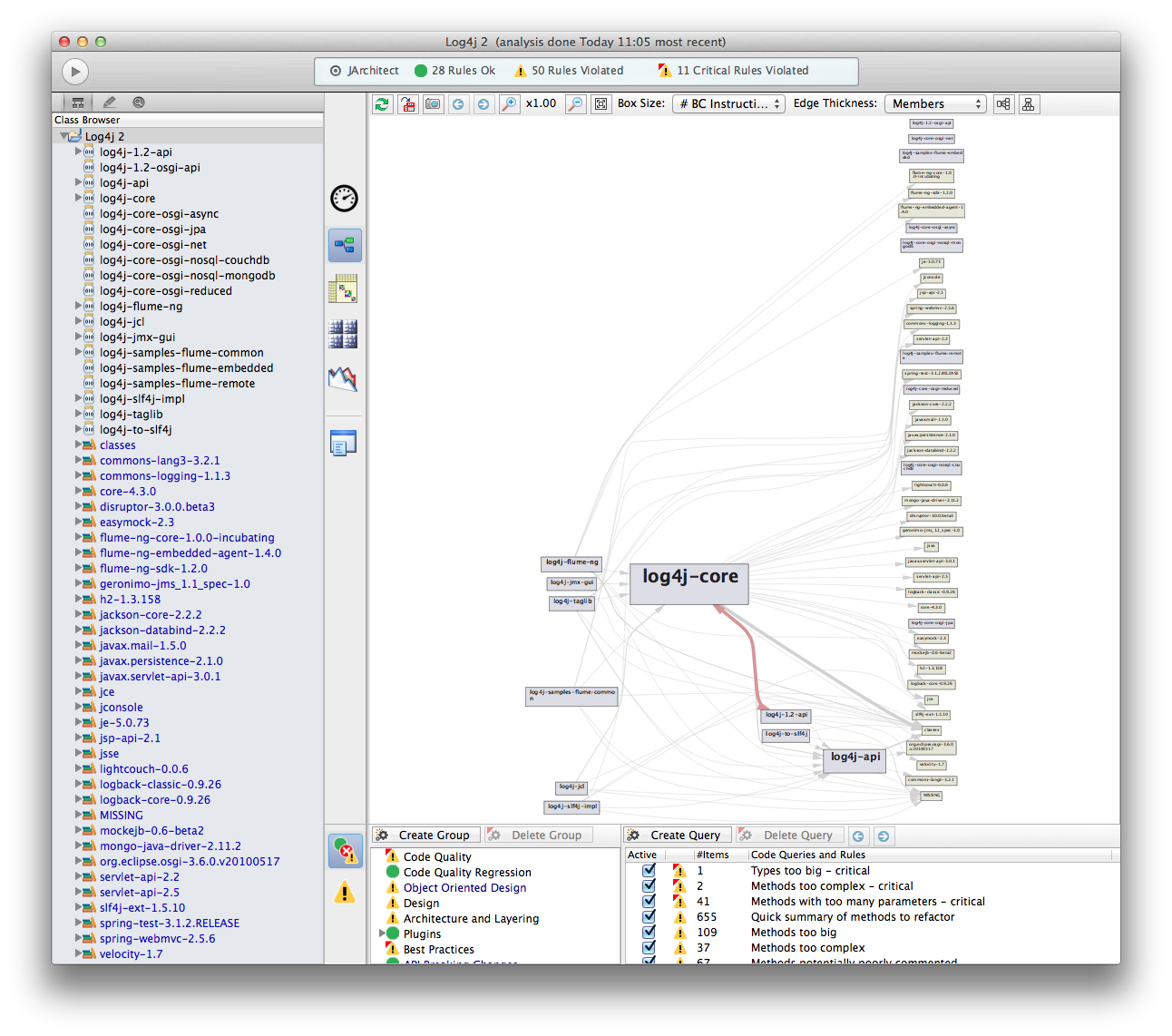
Task: Select the Best Practices rule group
Action: pyautogui.click(x=439, y=950)
